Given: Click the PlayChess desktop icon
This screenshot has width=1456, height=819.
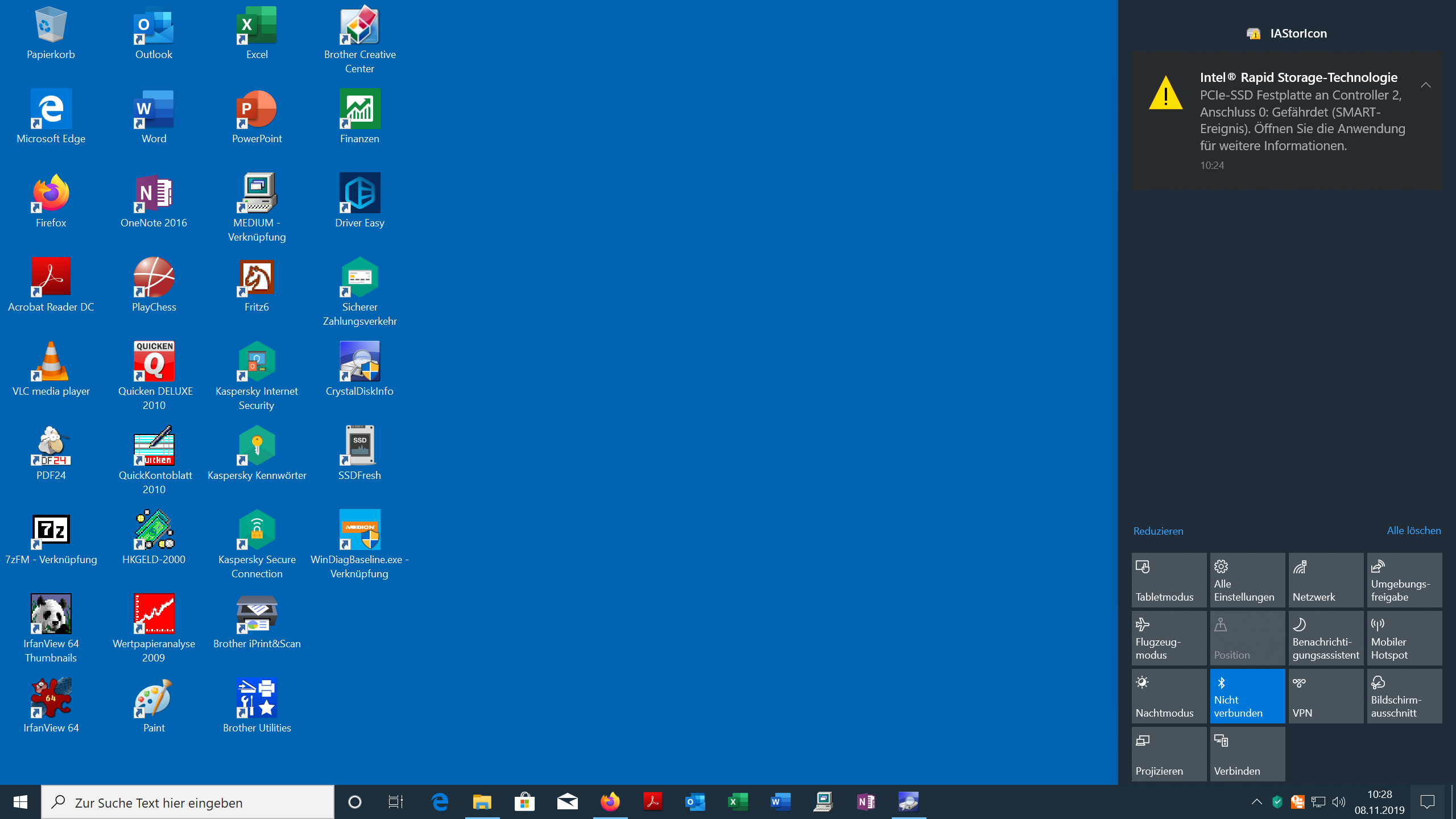Looking at the screenshot, I should coord(154,285).
